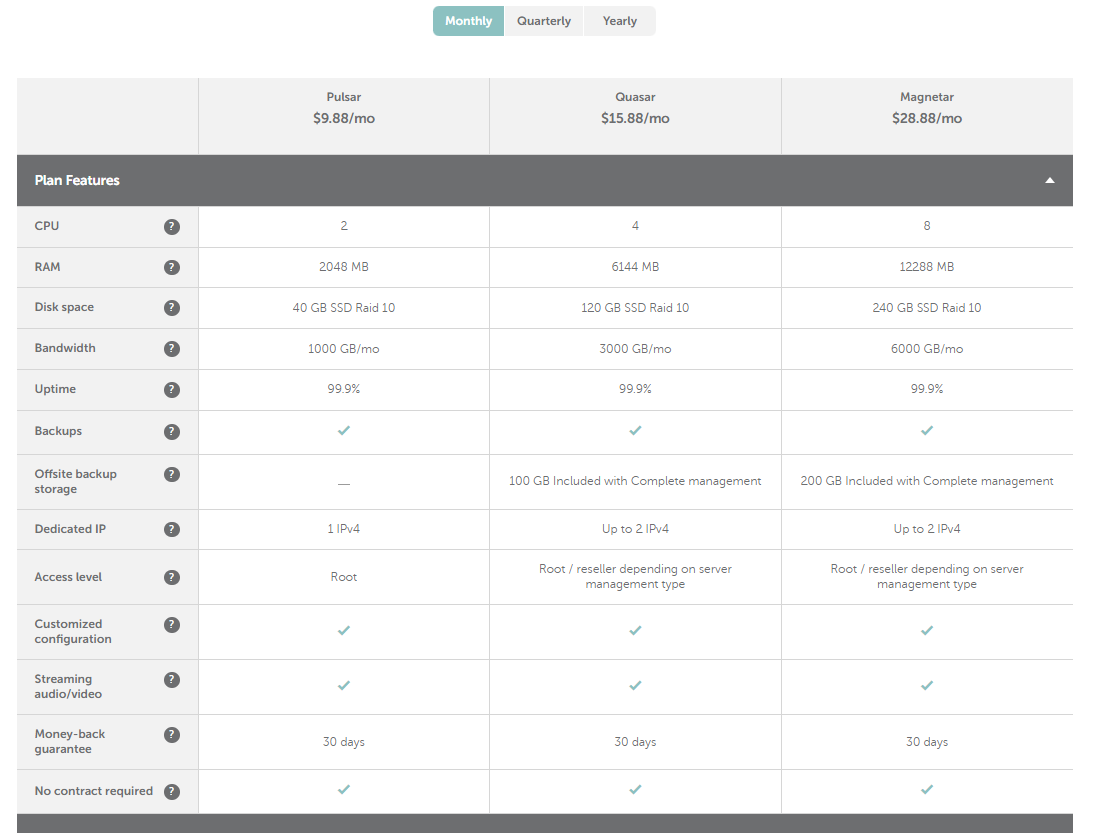Click the Money-back guarantee help icon
This screenshot has height=833, width=1093.
pyautogui.click(x=172, y=735)
